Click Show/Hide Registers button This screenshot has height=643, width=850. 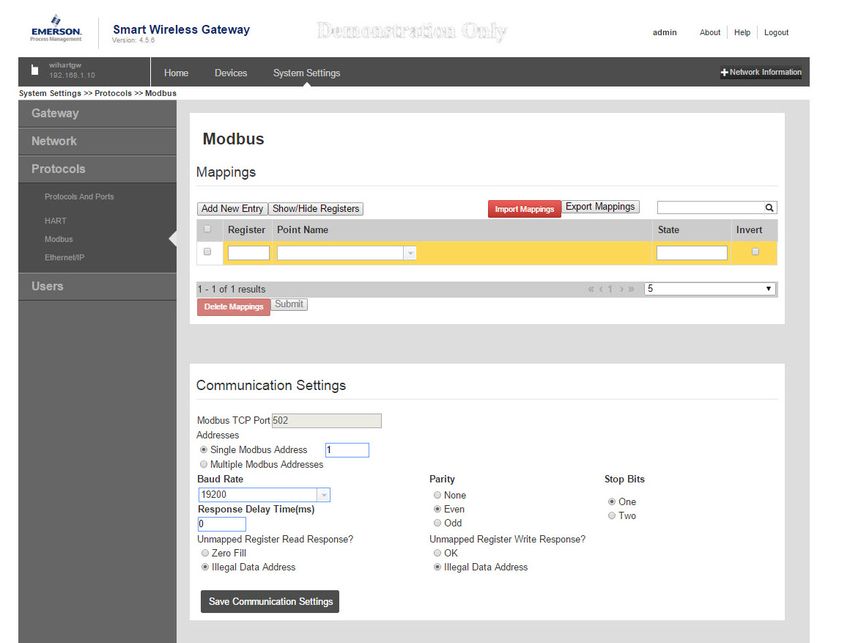pyautogui.click(x=315, y=209)
